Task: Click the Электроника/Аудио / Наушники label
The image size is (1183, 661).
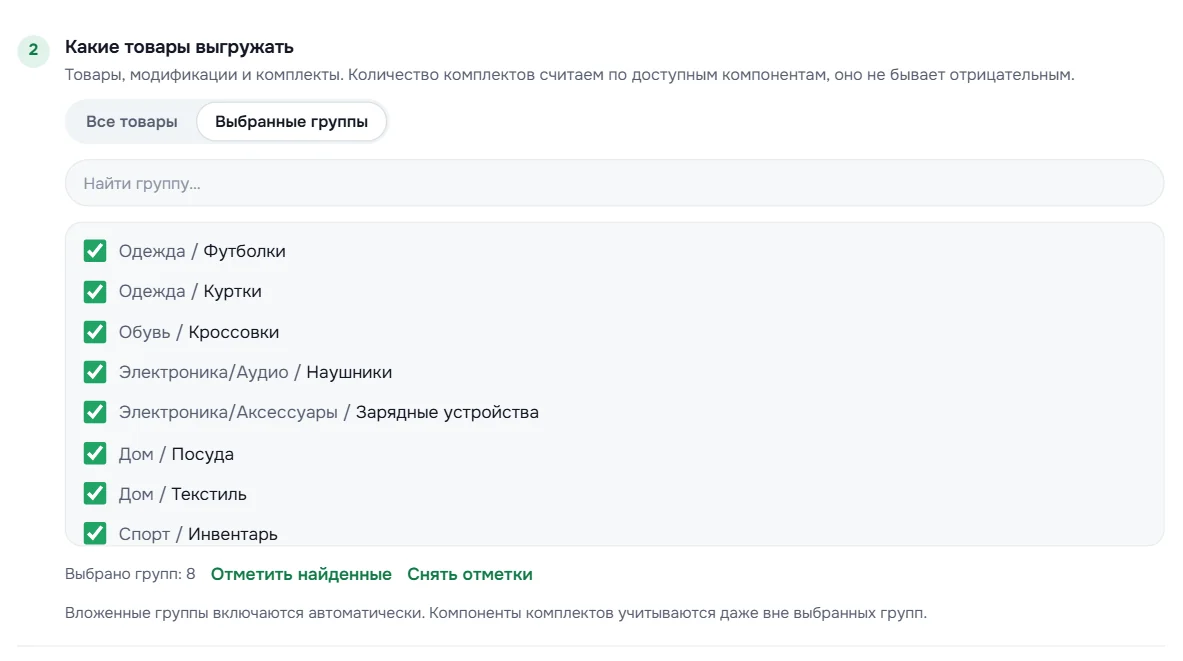Action: coord(256,372)
